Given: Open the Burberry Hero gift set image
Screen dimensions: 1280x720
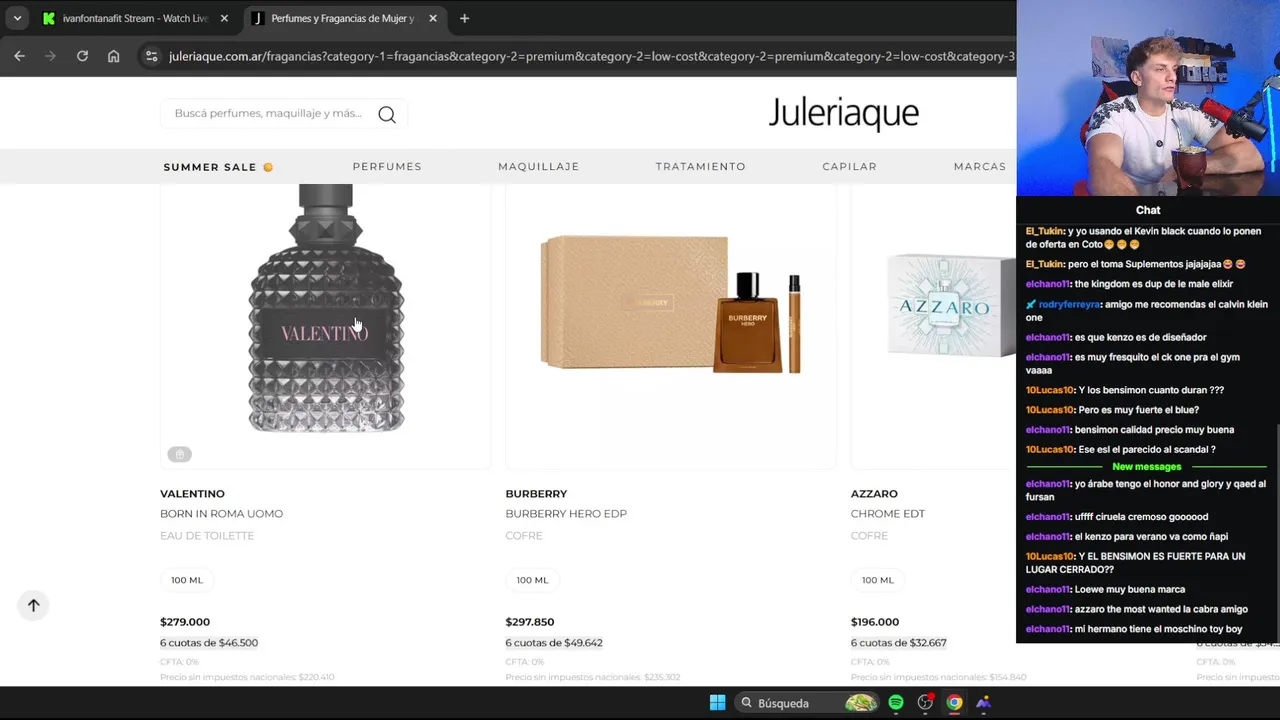Looking at the screenshot, I should coord(670,304).
